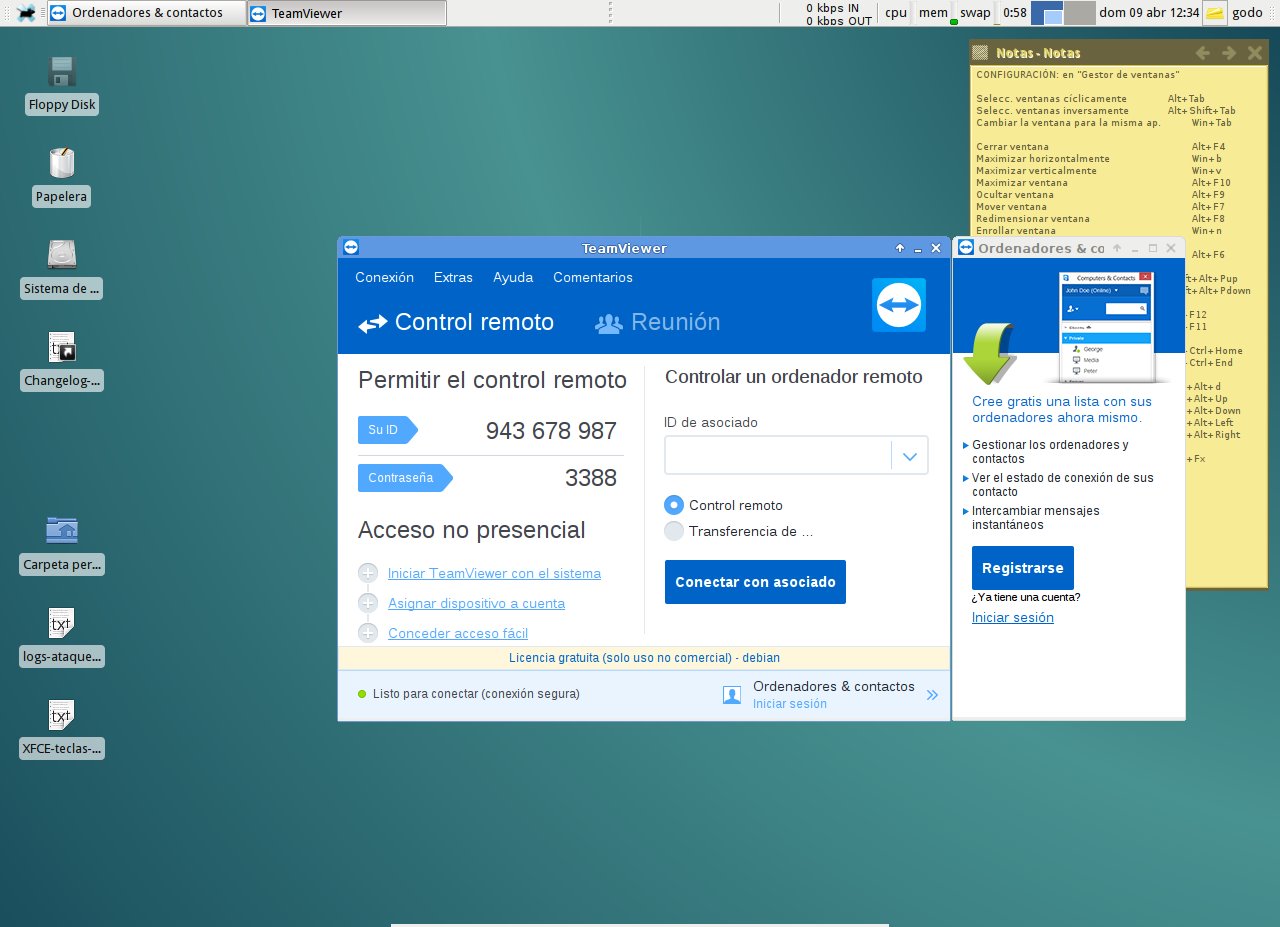The height and width of the screenshot is (927, 1280).
Task: Switch to TeamViewer taskbar button
Action: [x=347, y=13]
